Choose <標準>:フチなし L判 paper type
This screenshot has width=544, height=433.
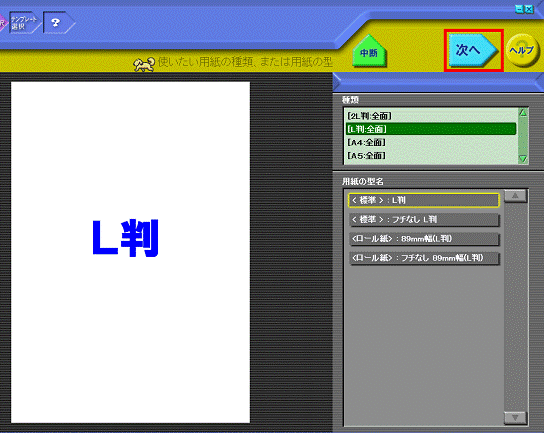coord(424,220)
